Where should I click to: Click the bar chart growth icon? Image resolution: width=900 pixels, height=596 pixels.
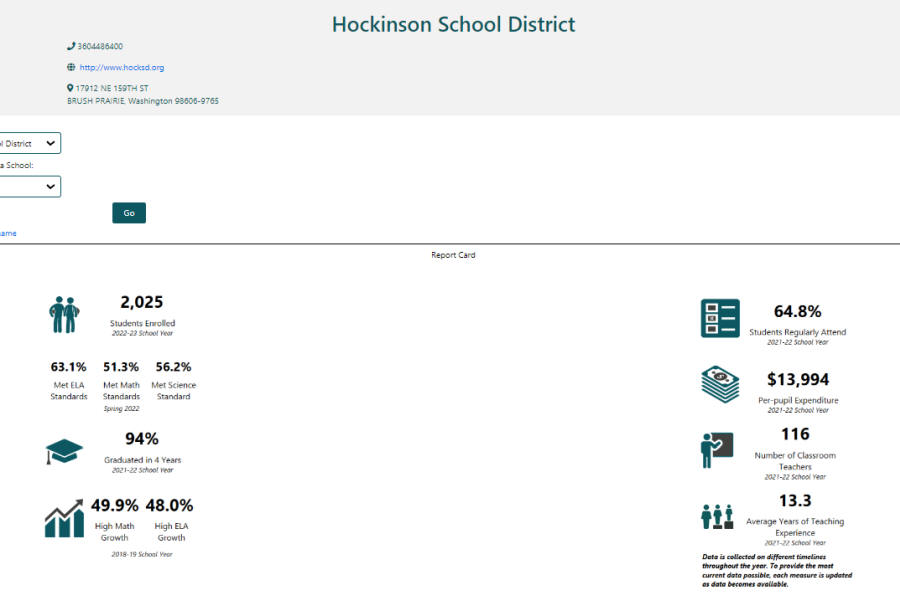64,518
